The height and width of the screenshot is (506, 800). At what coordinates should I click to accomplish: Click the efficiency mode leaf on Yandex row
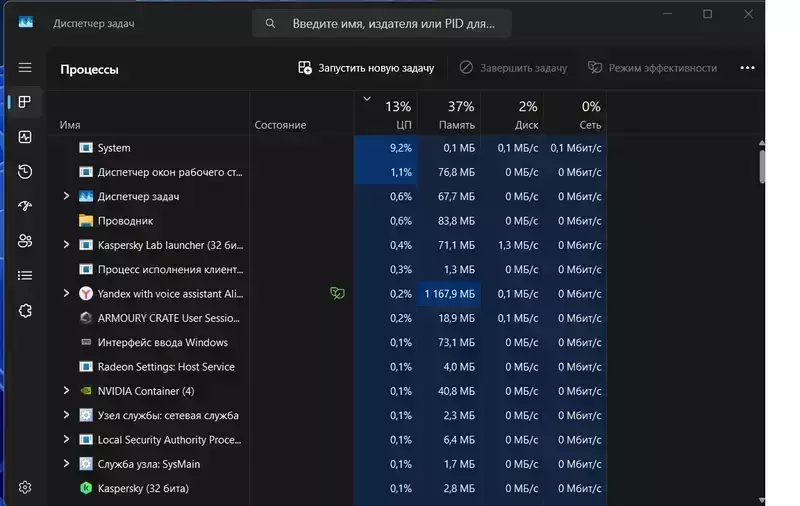coord(337,293)
